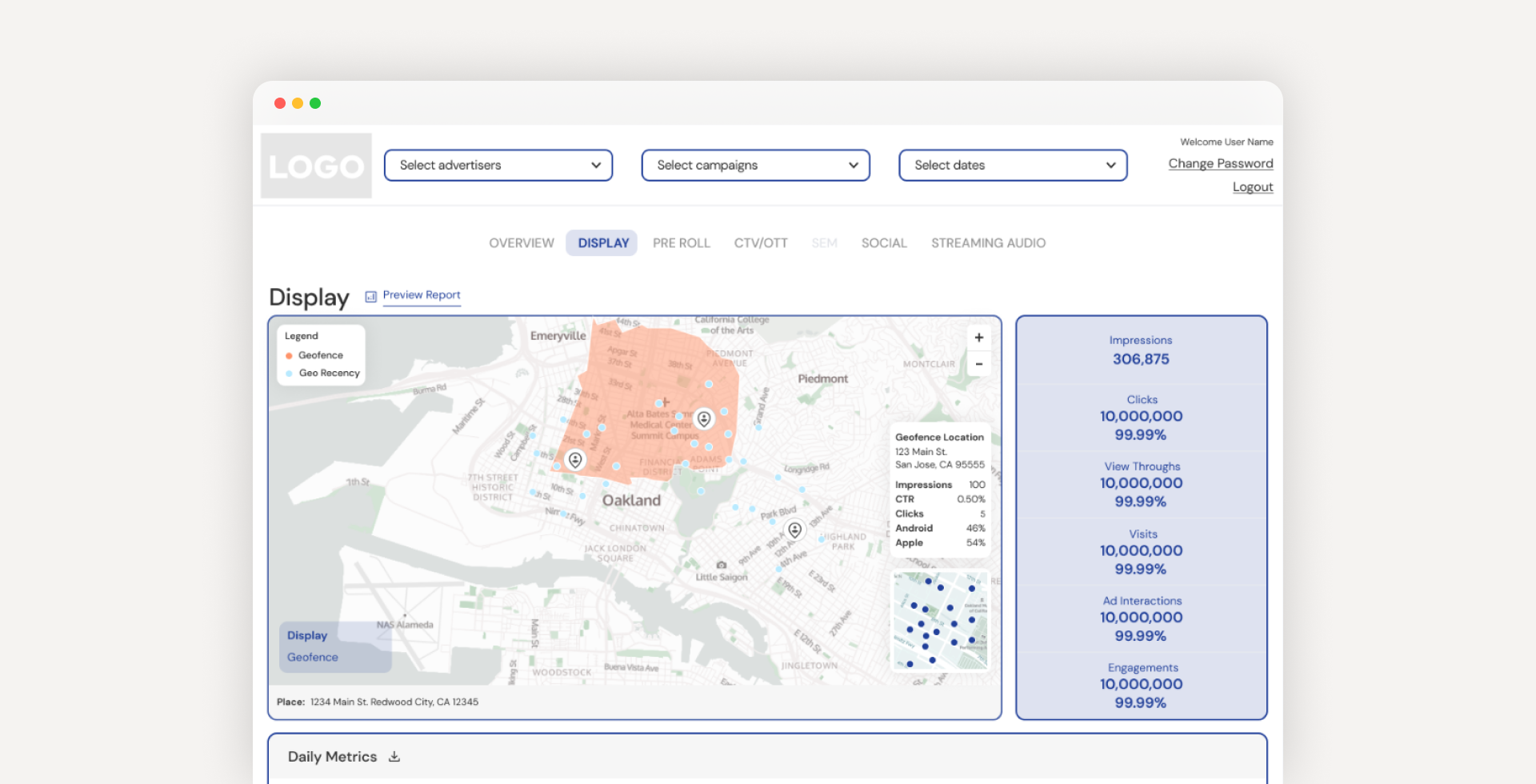This screenshot has height=784, width=1536.
Task: Open the mini map thumbnail with blue dots
Action: pyautogui.click(x=940, y=620)
